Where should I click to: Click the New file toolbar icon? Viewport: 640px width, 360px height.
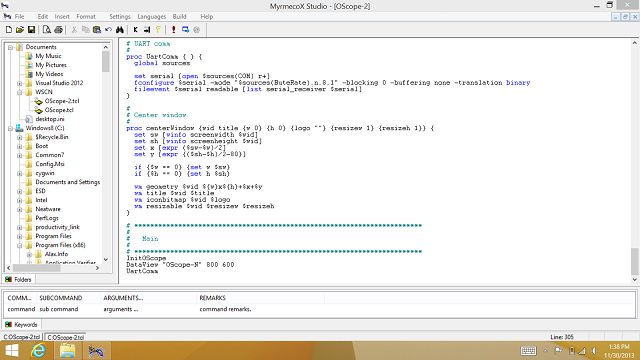9,29
